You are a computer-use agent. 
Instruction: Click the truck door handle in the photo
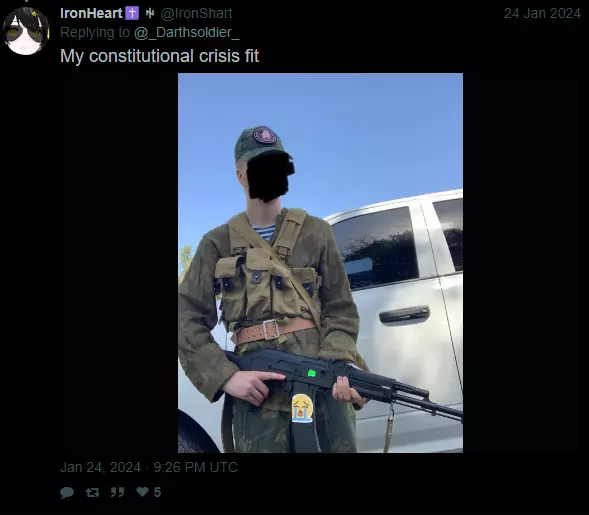404,314
